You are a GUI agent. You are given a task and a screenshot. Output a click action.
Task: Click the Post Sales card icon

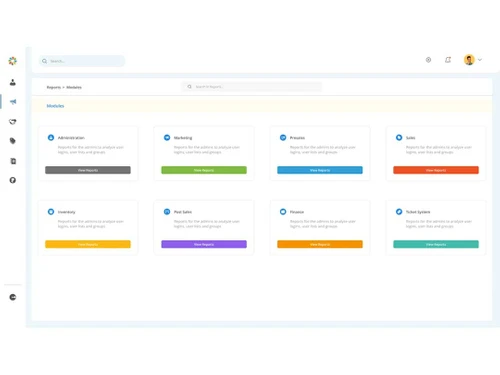point(167,212)
